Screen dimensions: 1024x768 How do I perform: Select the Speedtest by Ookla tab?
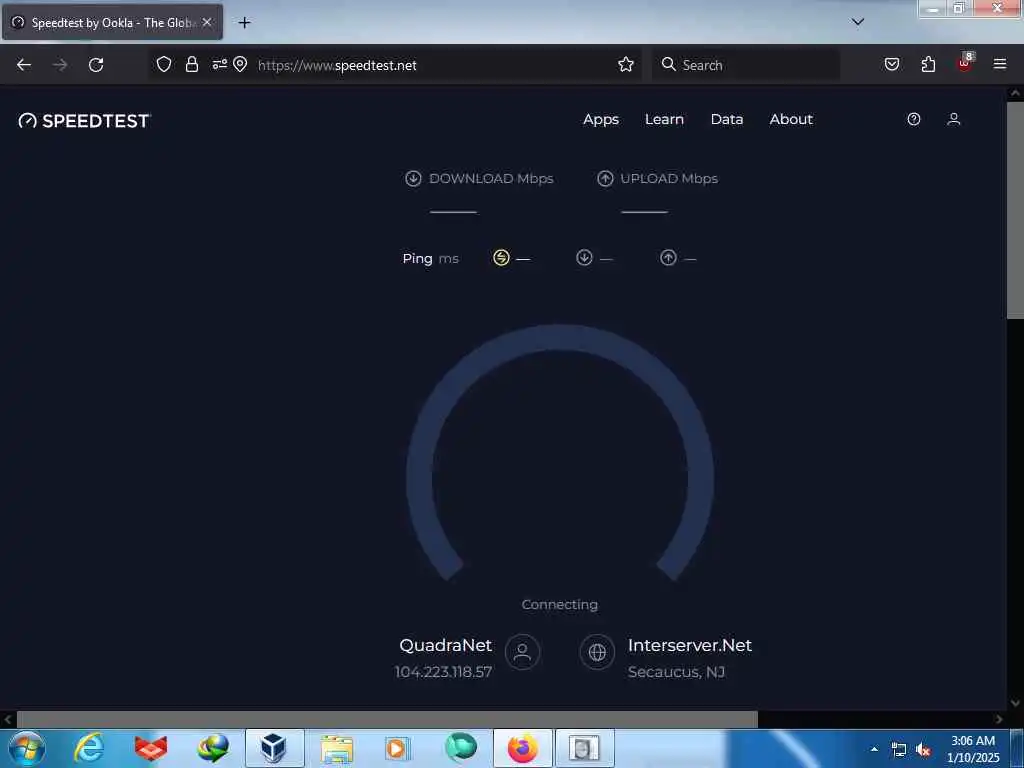112,22
